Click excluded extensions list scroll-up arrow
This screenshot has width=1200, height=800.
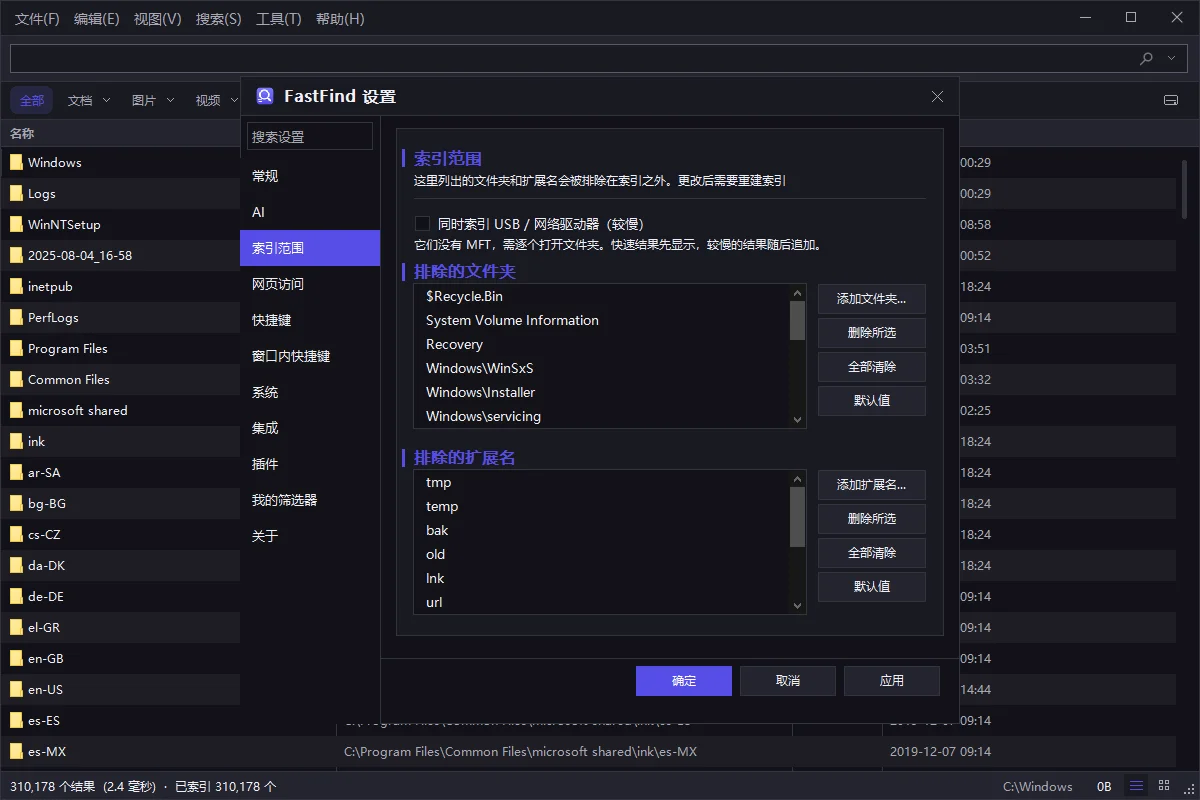797,479
